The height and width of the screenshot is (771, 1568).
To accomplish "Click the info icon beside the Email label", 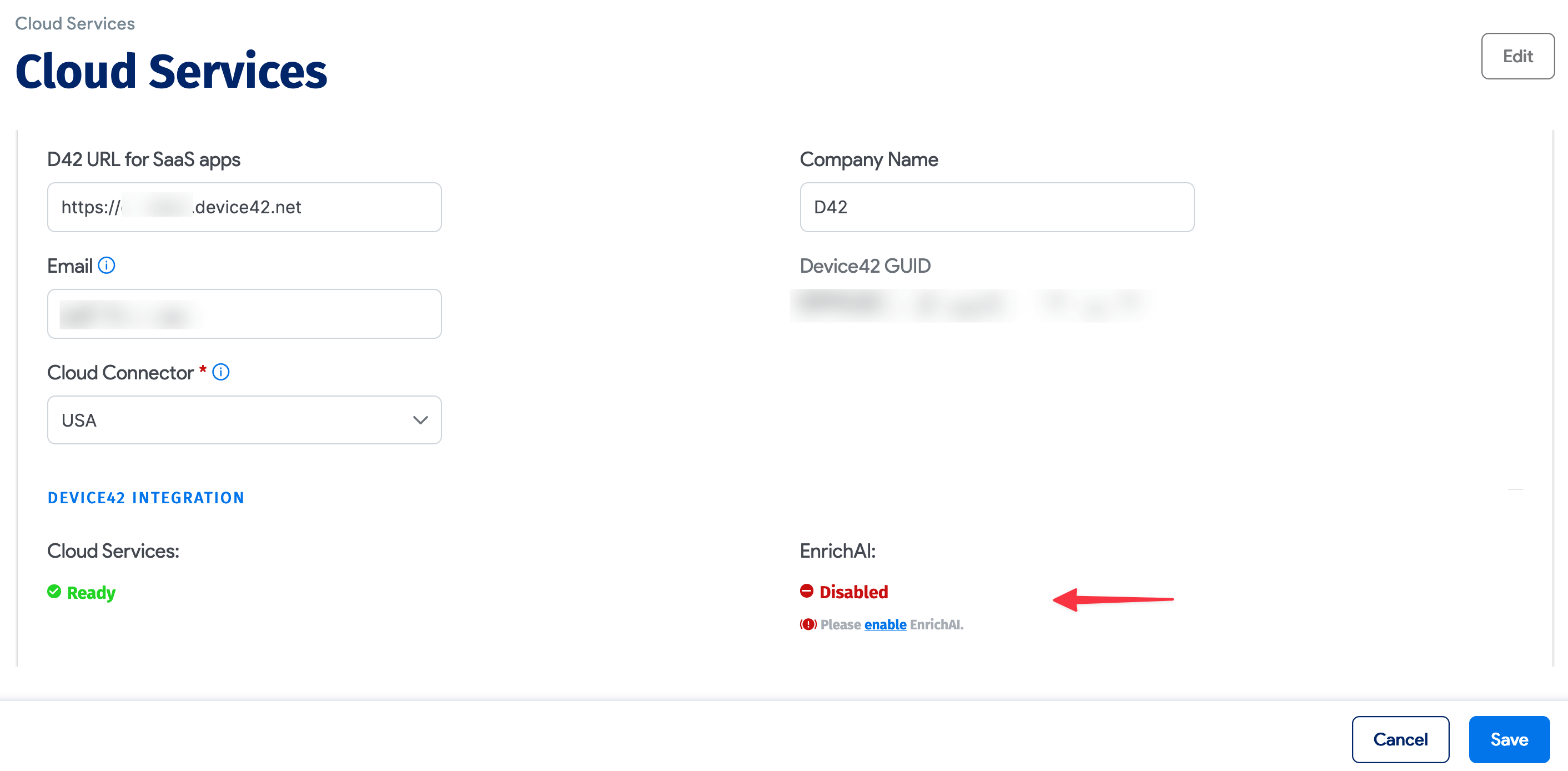I will (x=107, y=266).
